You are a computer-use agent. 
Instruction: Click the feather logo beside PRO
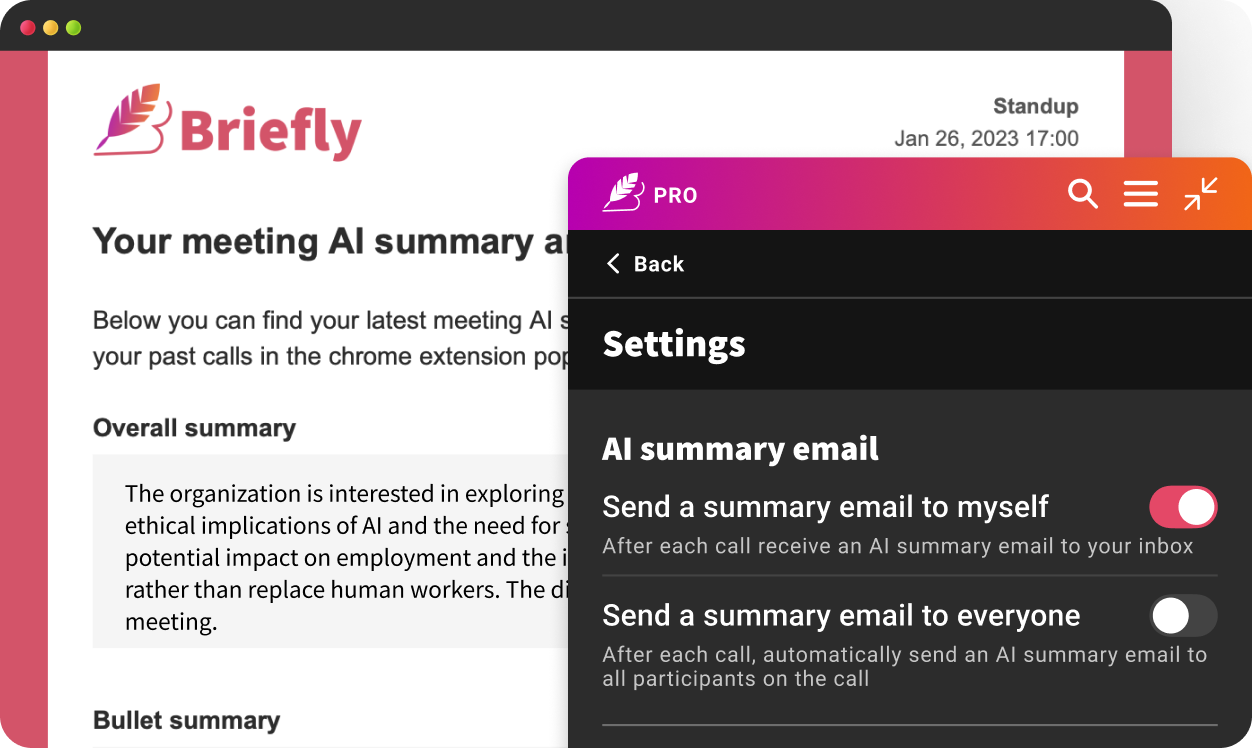point(622,192)
